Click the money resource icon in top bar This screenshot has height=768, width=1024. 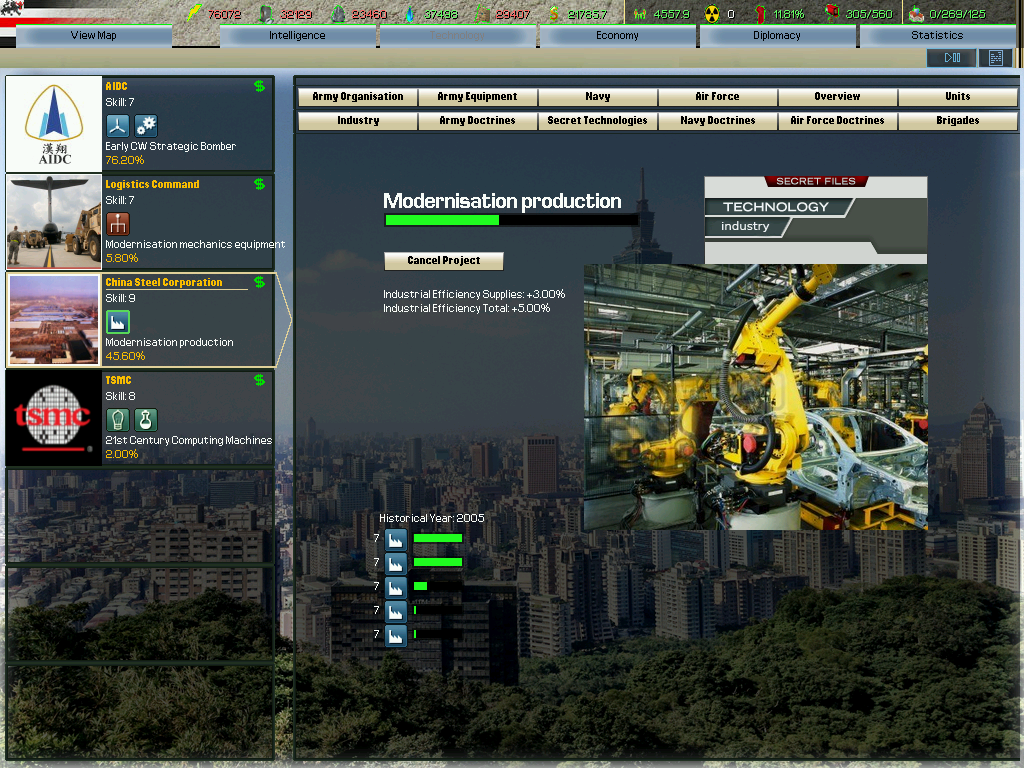coord(552,14)
